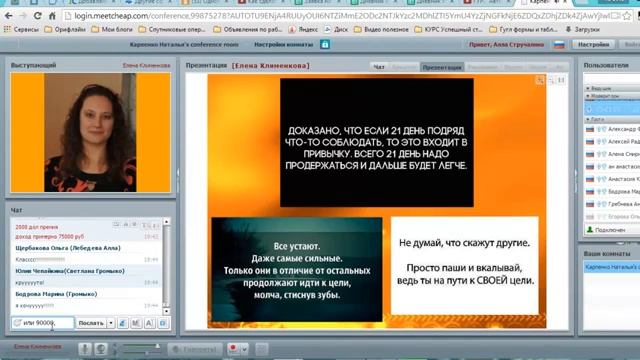The width and height of the screenshot is (640, 360).
Task: Click the red record button
Action: [233, 349]
